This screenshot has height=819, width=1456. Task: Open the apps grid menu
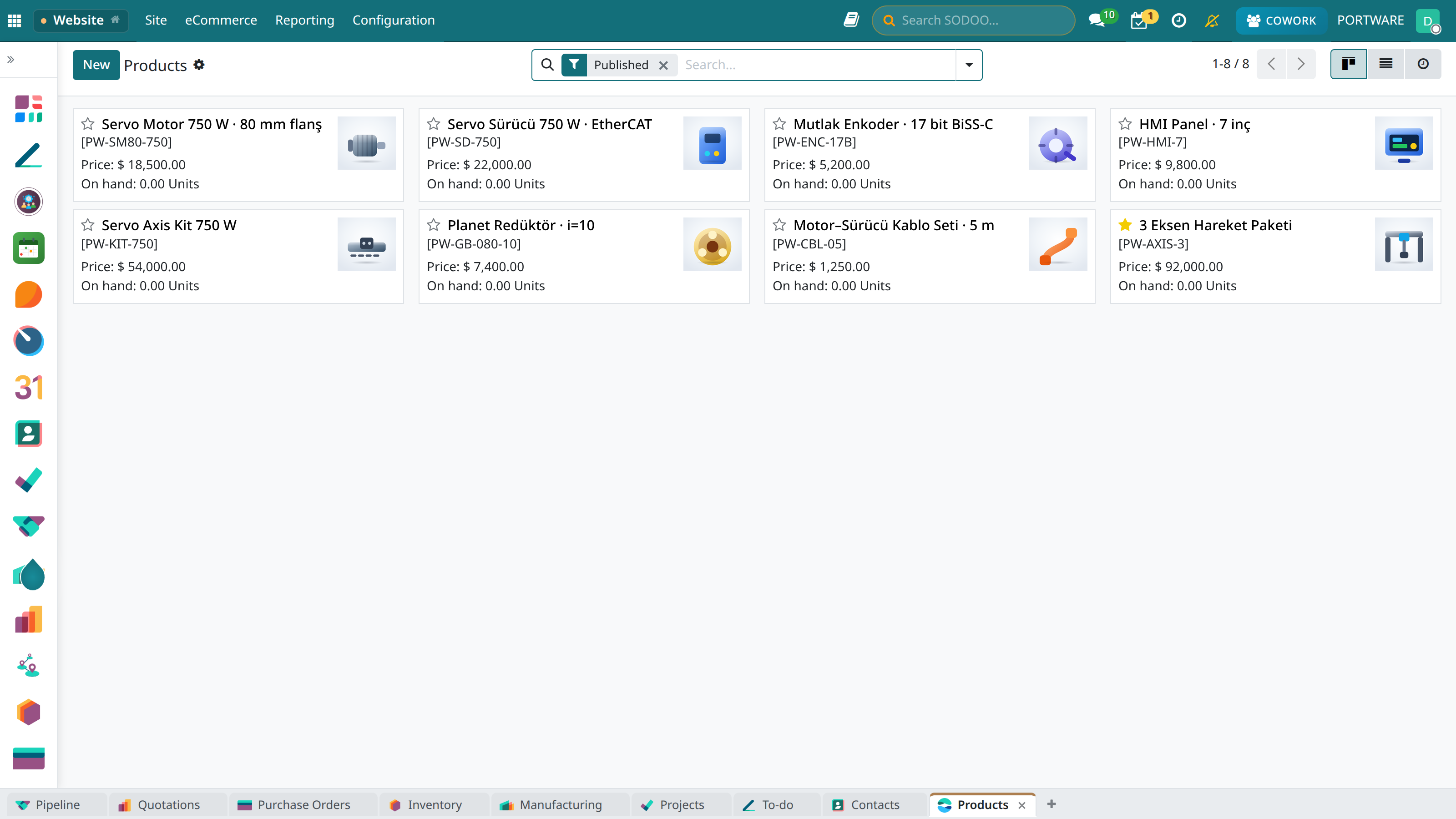coord(15,20)
